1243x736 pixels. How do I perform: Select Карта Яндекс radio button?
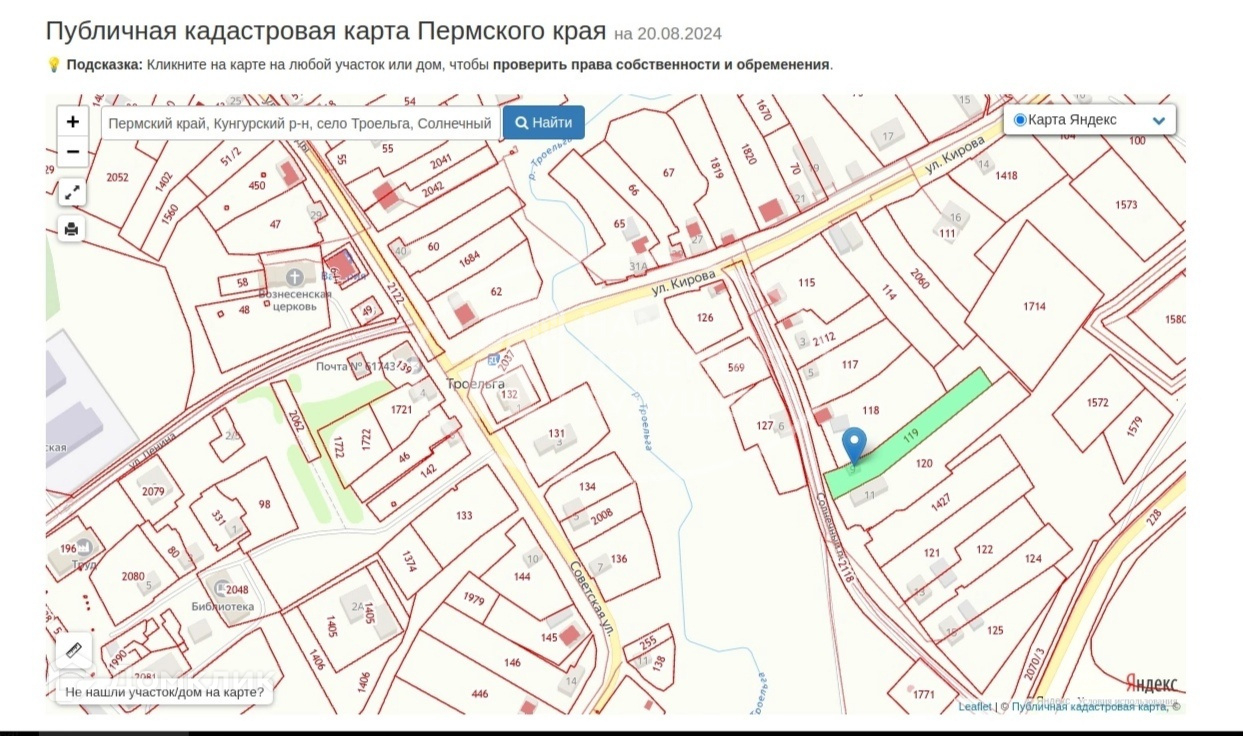[x=1020, y=120]
